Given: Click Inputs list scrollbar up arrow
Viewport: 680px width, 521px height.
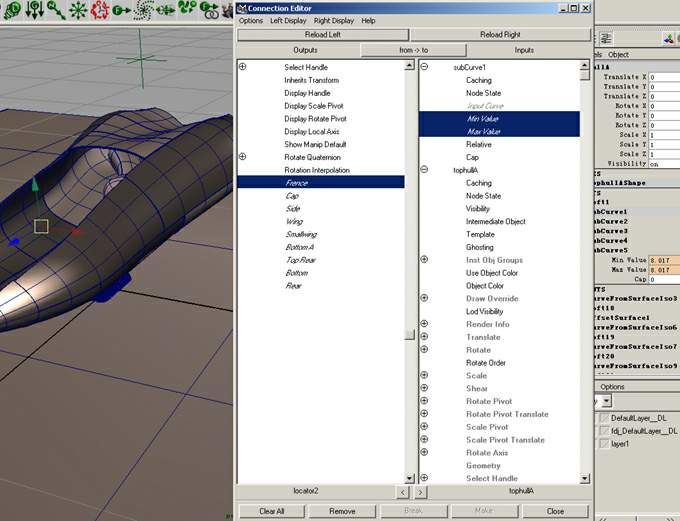Looking at the screenshot, I should coord(585,66).
